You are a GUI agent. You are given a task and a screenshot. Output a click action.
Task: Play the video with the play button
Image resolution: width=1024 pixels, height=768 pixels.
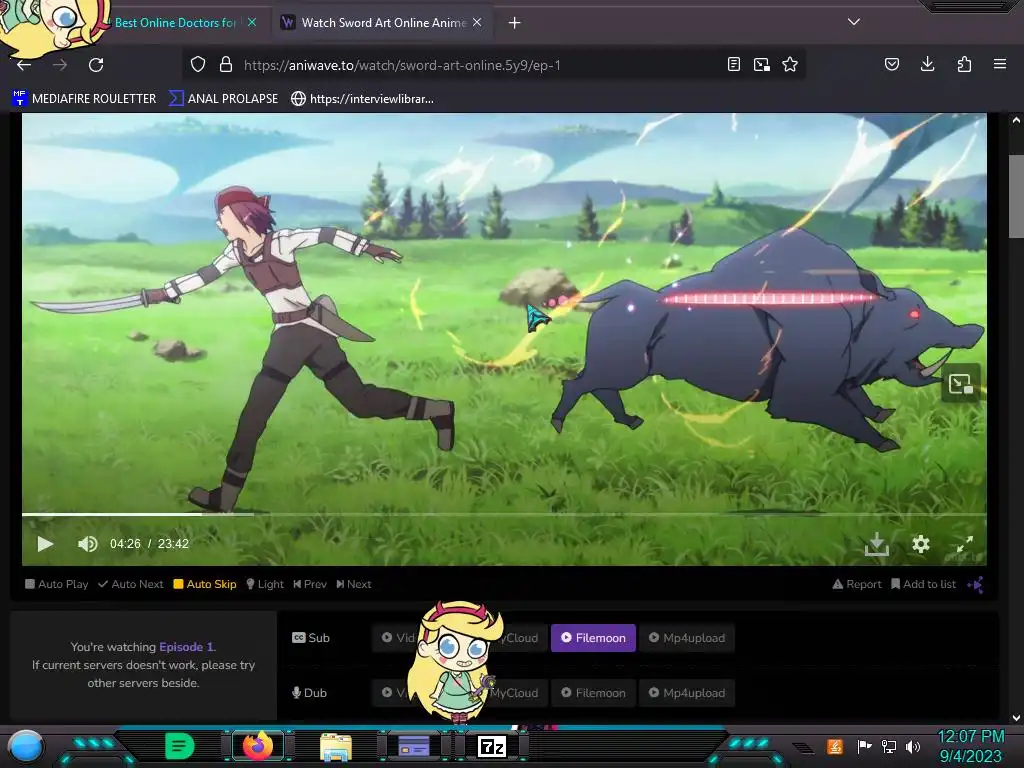pos(44,544)
